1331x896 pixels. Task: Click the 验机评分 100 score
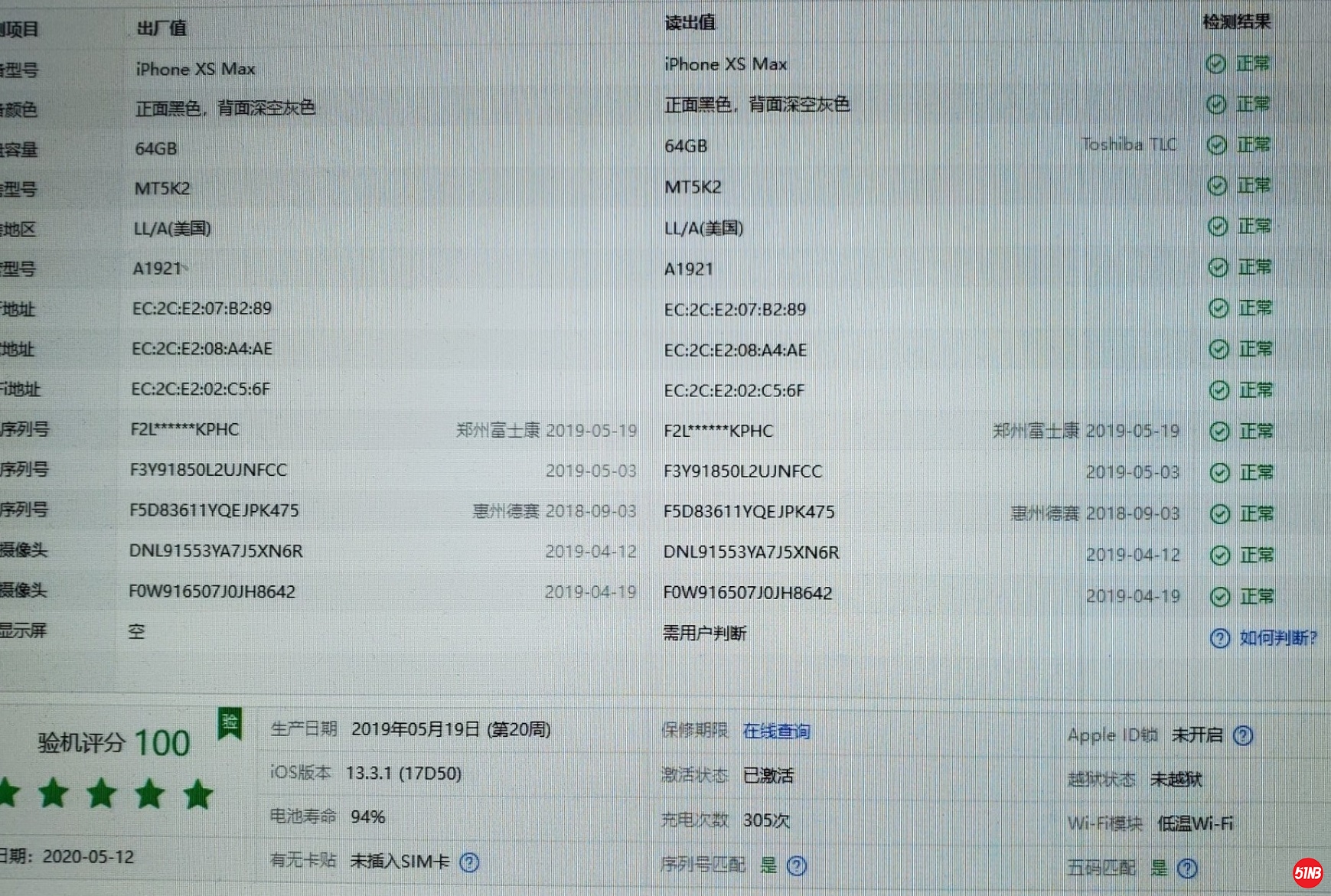(115, 743)
